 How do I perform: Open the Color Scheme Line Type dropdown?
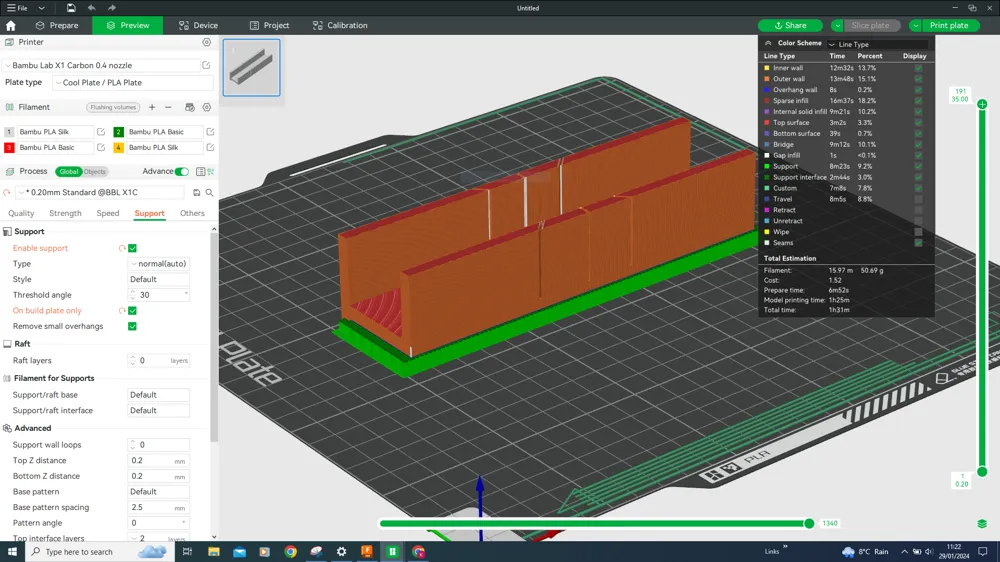pos(878,44)
